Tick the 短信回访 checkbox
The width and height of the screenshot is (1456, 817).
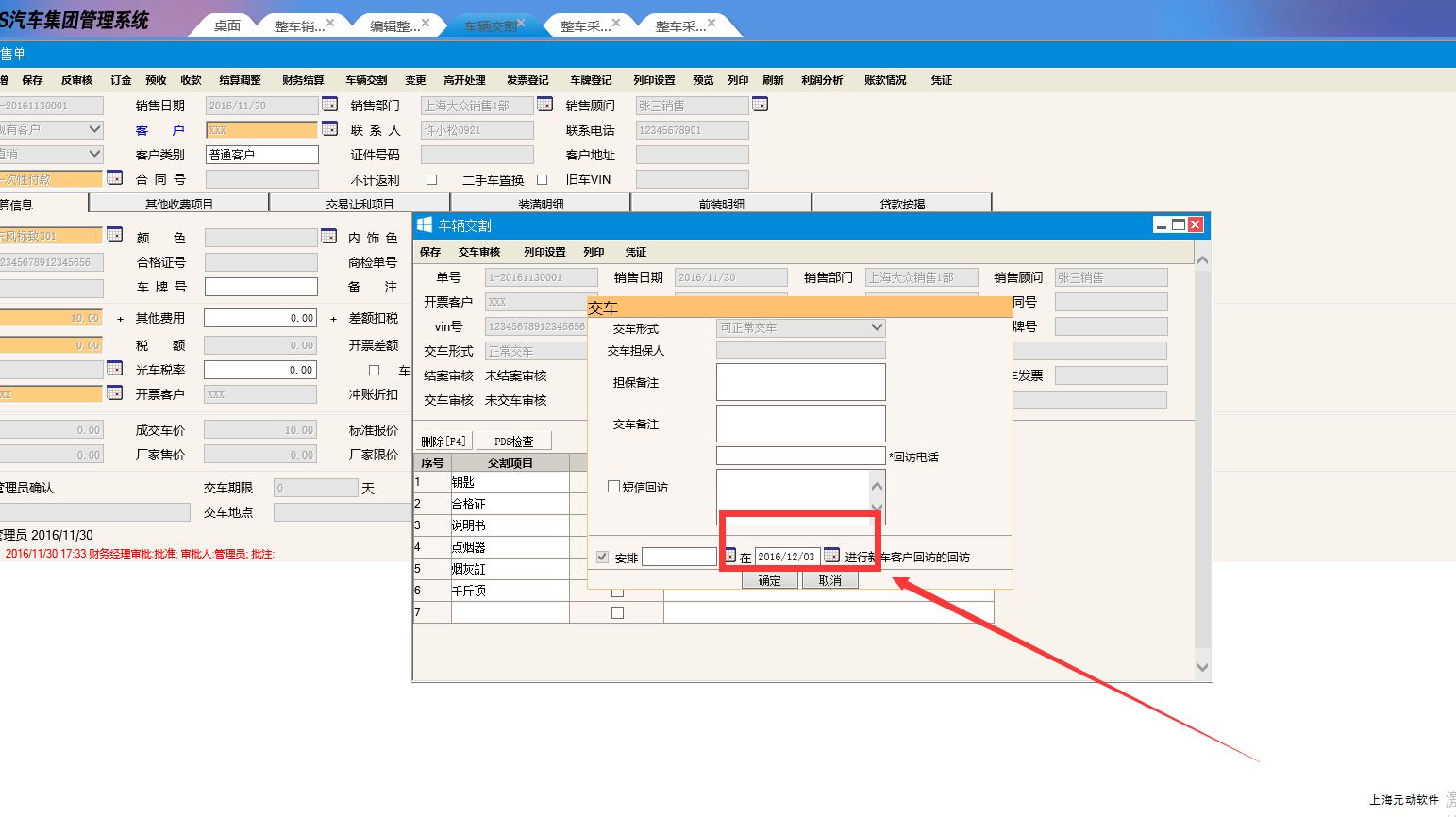coord(613,487)
